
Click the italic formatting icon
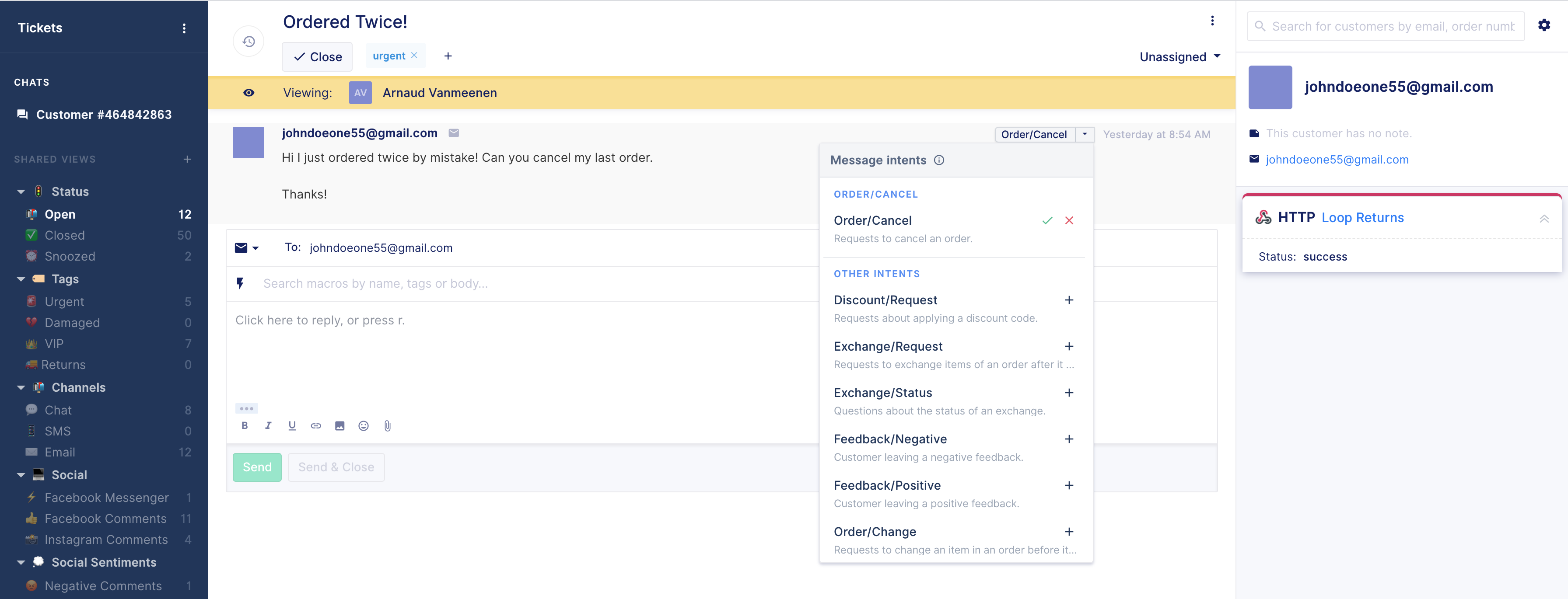coord(268,425)
